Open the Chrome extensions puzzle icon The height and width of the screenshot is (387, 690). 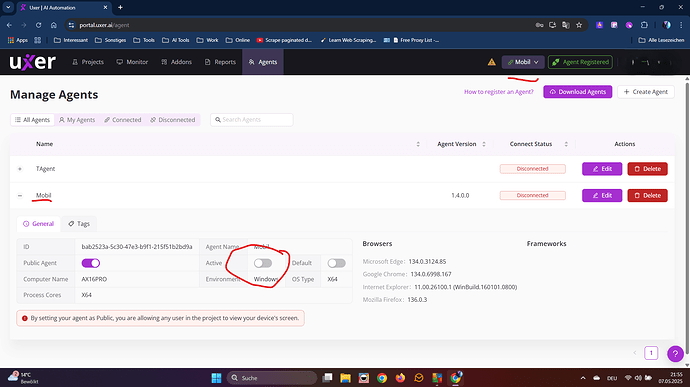(x=644, y=25)
